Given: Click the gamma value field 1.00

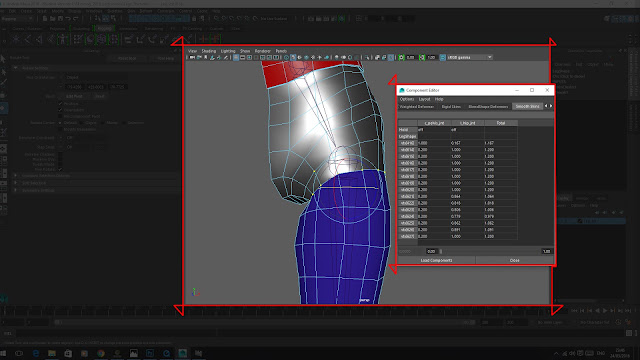Looking at the screenshot, I should tap(431, 58).
